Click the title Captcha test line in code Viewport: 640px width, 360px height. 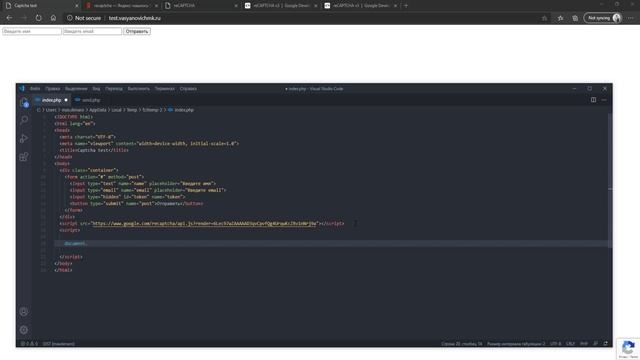pos(94,150)
